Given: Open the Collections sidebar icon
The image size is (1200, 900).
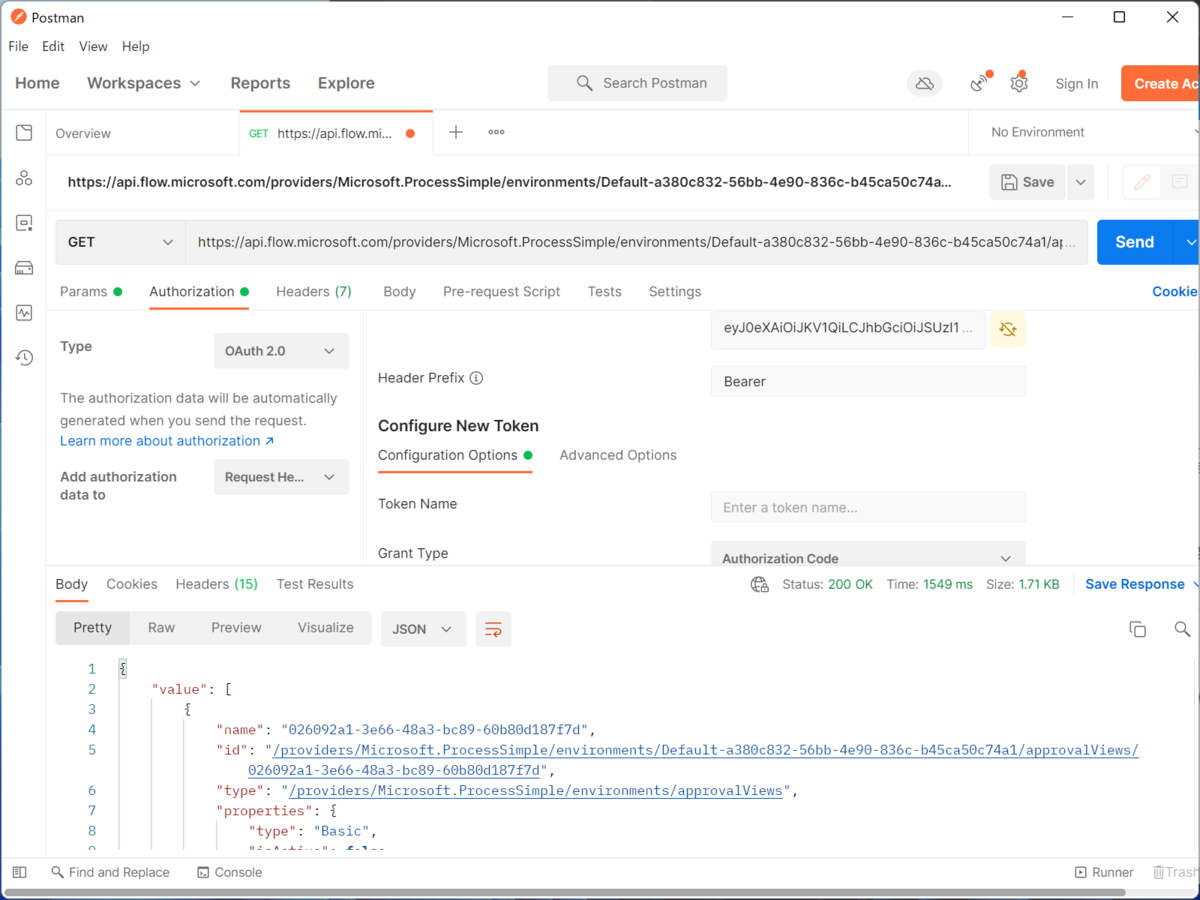Looking at the screenshot, I should click(25, 133).
